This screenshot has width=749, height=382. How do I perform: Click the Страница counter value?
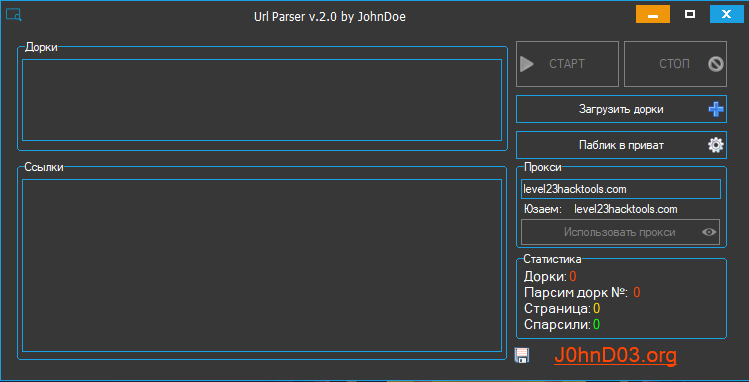click(x=597, y=309)
